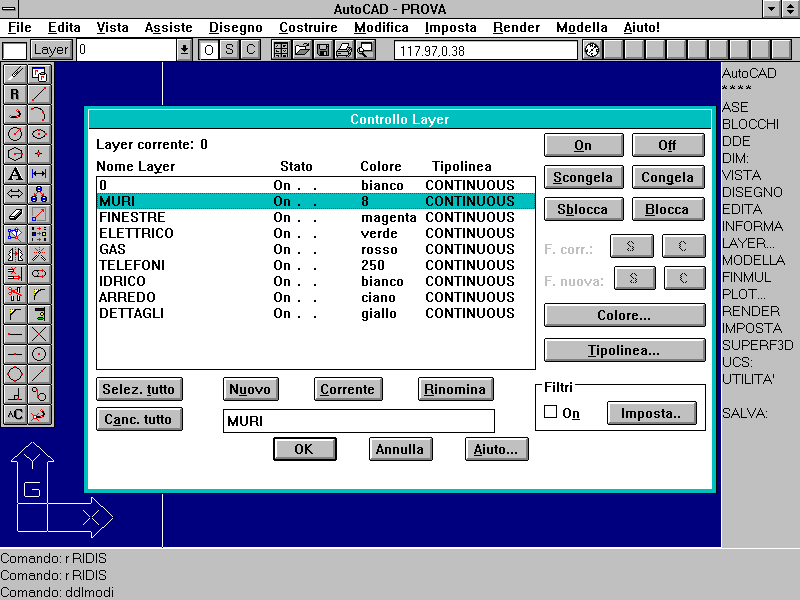Screen dimensions: 800x600
Task: Click the Print icon in the toolbar
Action: [x=344, y=50]
